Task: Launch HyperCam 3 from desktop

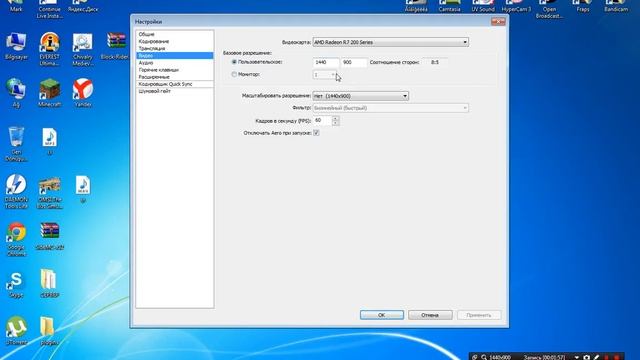Action: click(x=516, y=6)
